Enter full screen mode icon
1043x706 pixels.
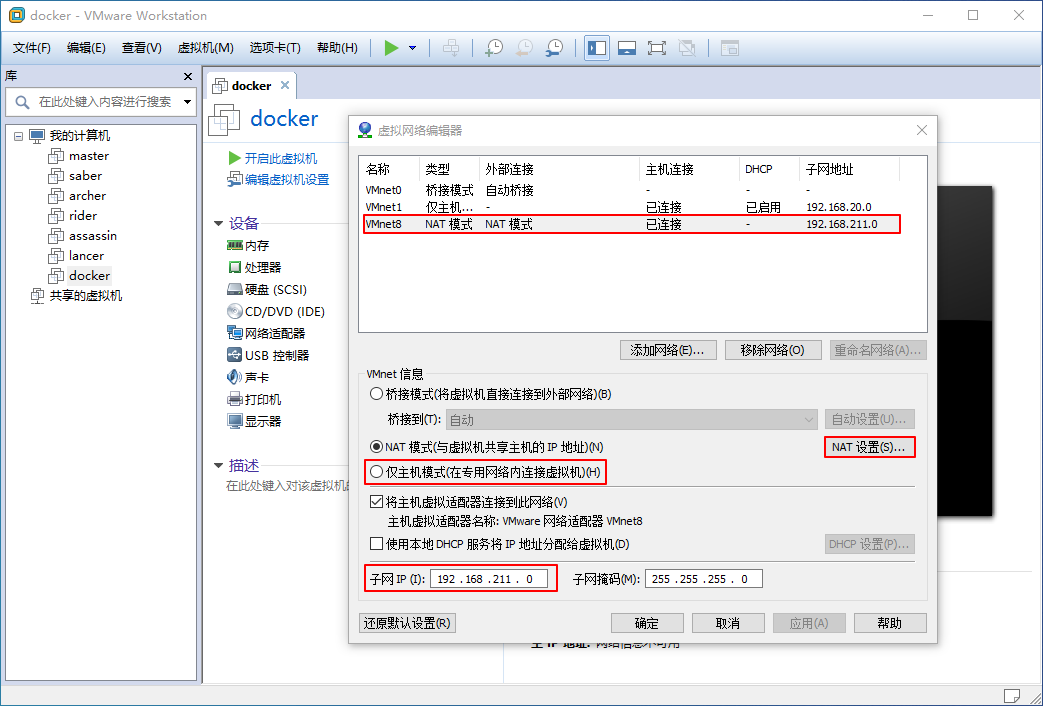(x=657, y=48)
